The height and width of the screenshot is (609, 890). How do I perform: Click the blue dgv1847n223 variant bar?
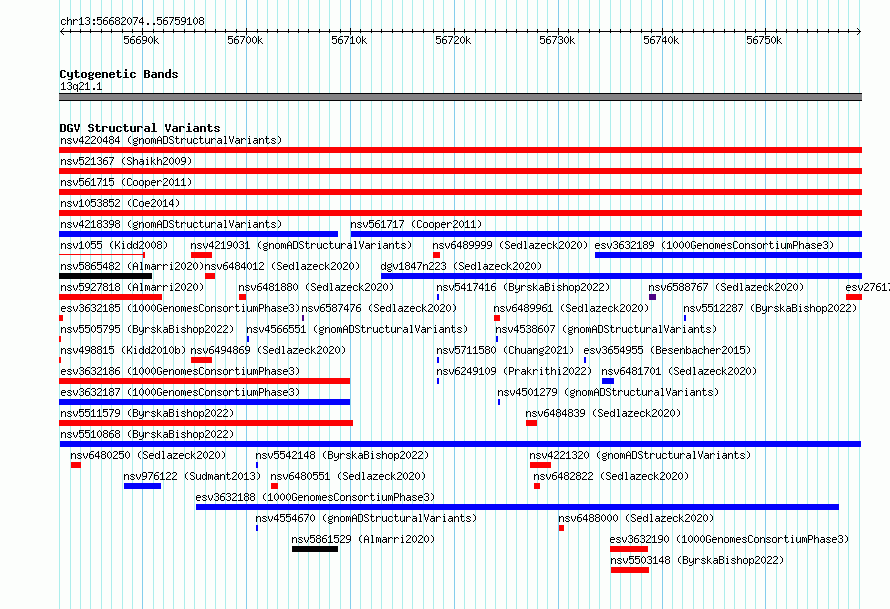click(x=622, y=276)
